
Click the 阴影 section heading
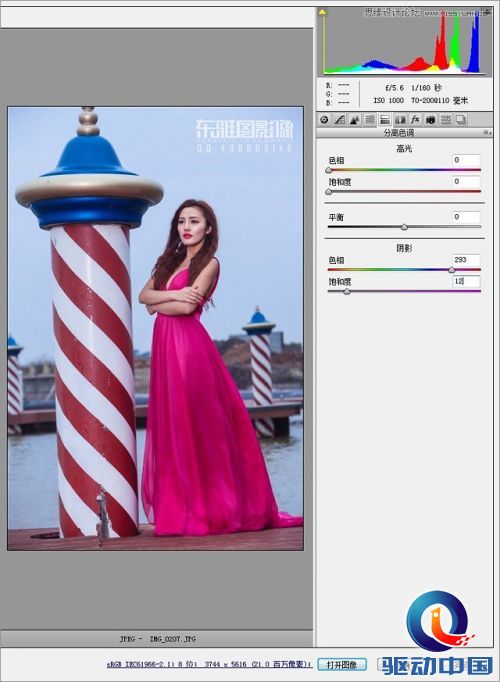(x=404, y=248)
